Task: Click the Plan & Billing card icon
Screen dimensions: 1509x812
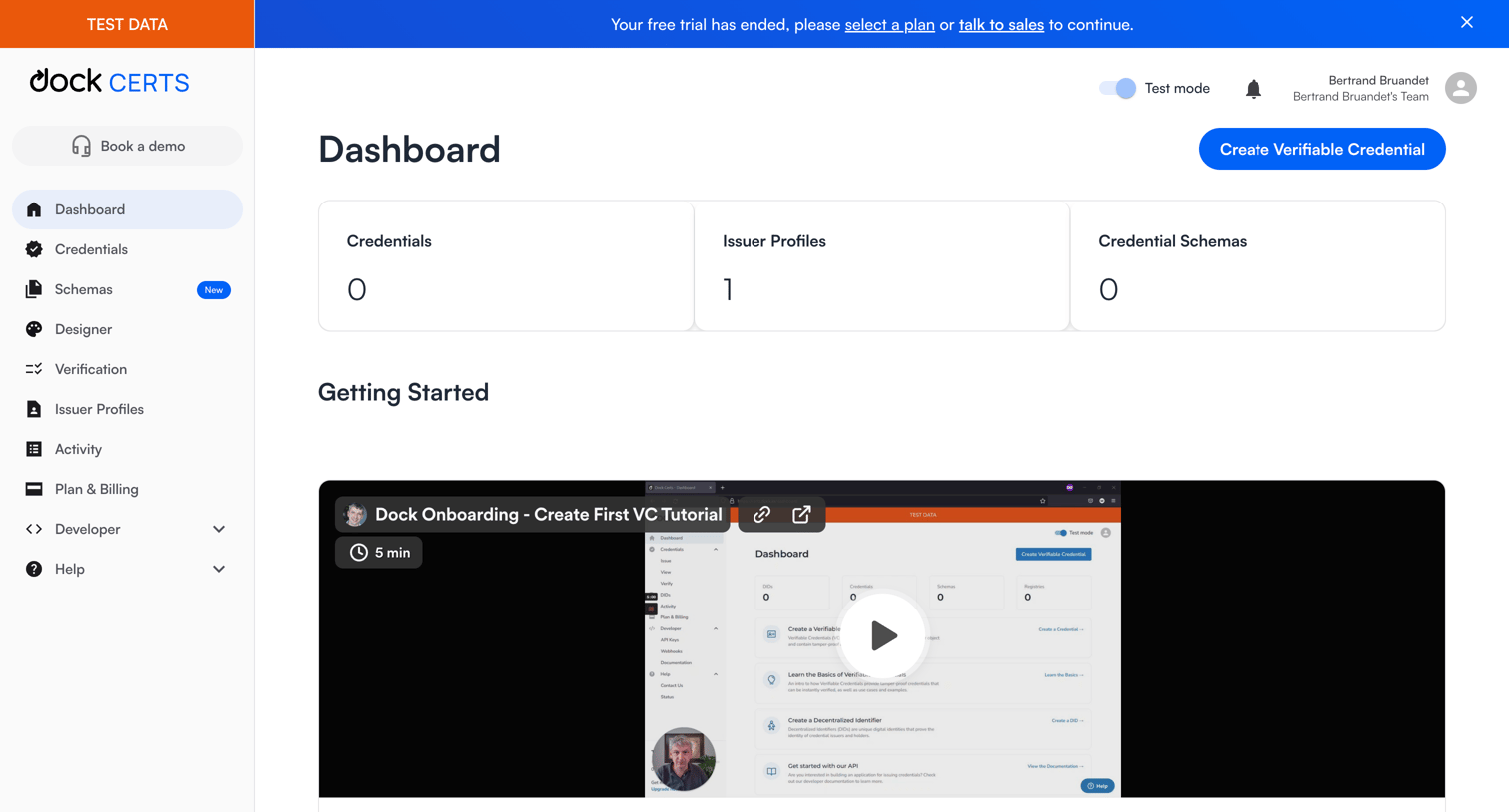Action: tap(34, 489)
